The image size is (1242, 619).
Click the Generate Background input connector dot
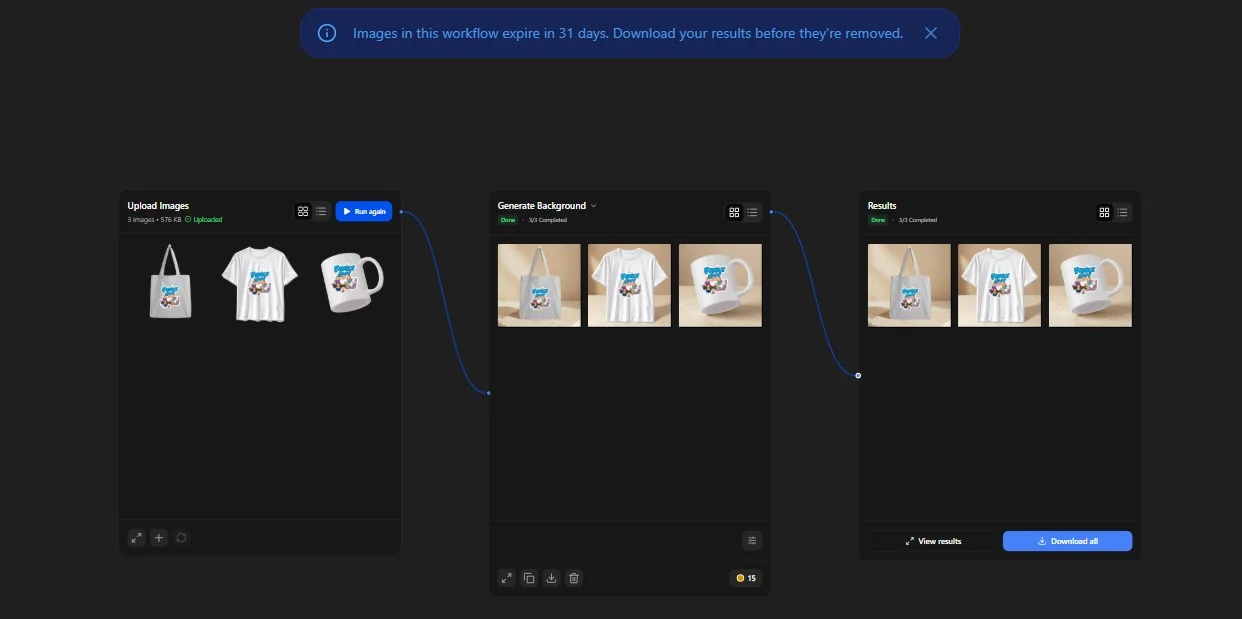(489, 393)
